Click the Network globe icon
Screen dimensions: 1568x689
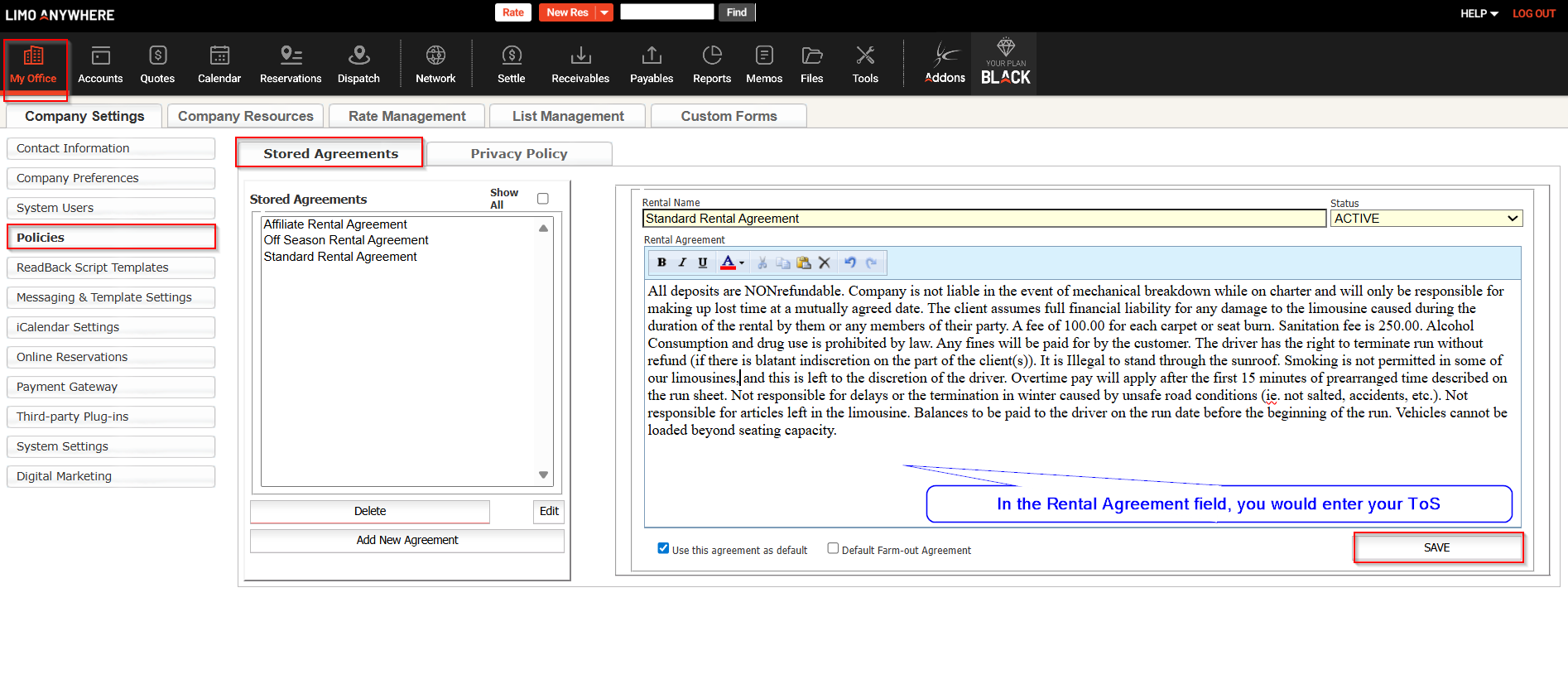pyautogui.click(x=435, y=55)
